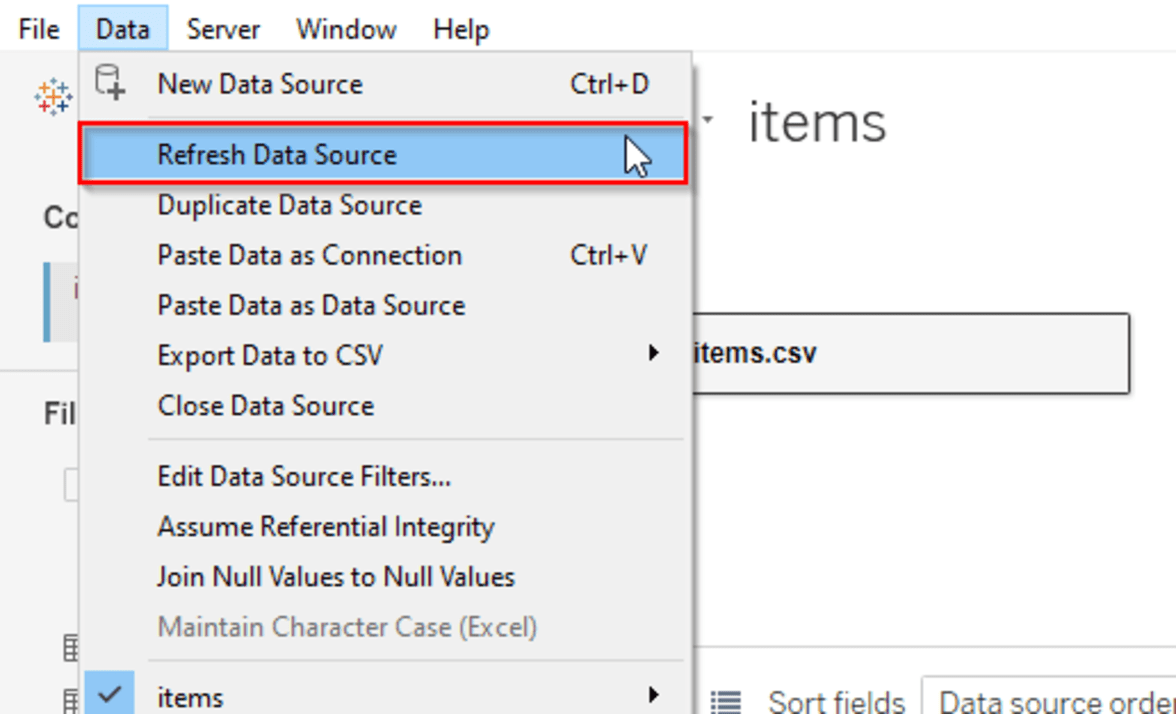Choose Close Data Source
1176x714 pixels.
[x=266, y=406]
